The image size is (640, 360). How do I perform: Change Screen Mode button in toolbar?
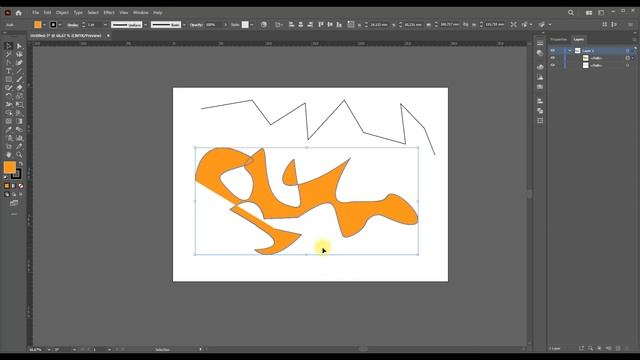14,203
